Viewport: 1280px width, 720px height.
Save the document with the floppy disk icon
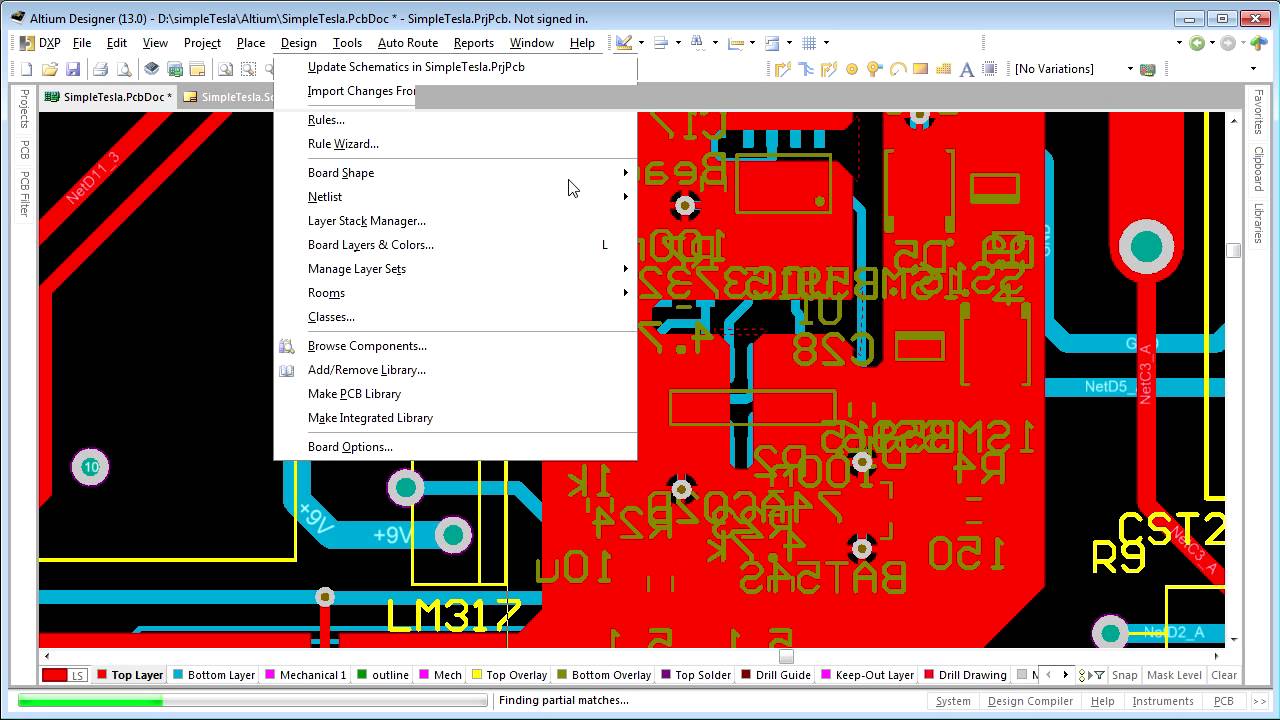pos(73,69)
